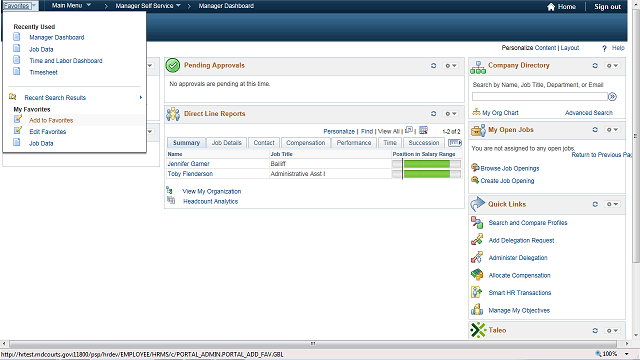The width and height of the screenshot is (640, 360).
Task: Focus the Company Directory search field
Action: click(540, 97)
